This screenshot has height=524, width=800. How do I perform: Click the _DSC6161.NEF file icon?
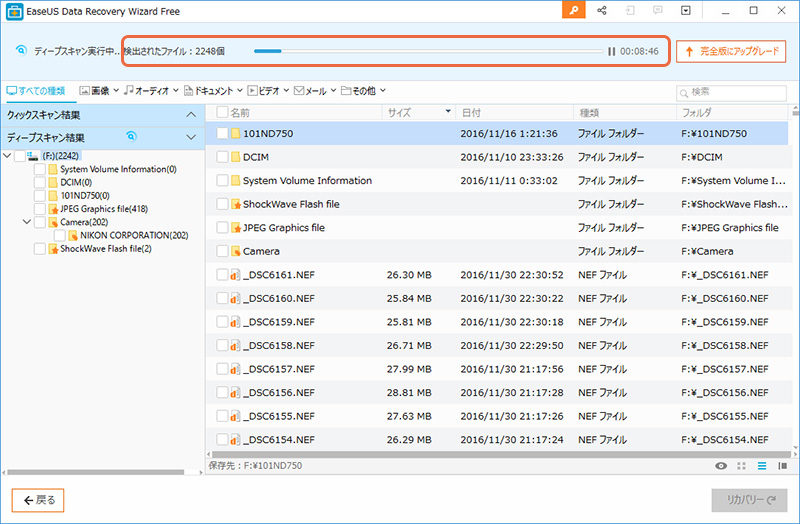coord(235,275)
